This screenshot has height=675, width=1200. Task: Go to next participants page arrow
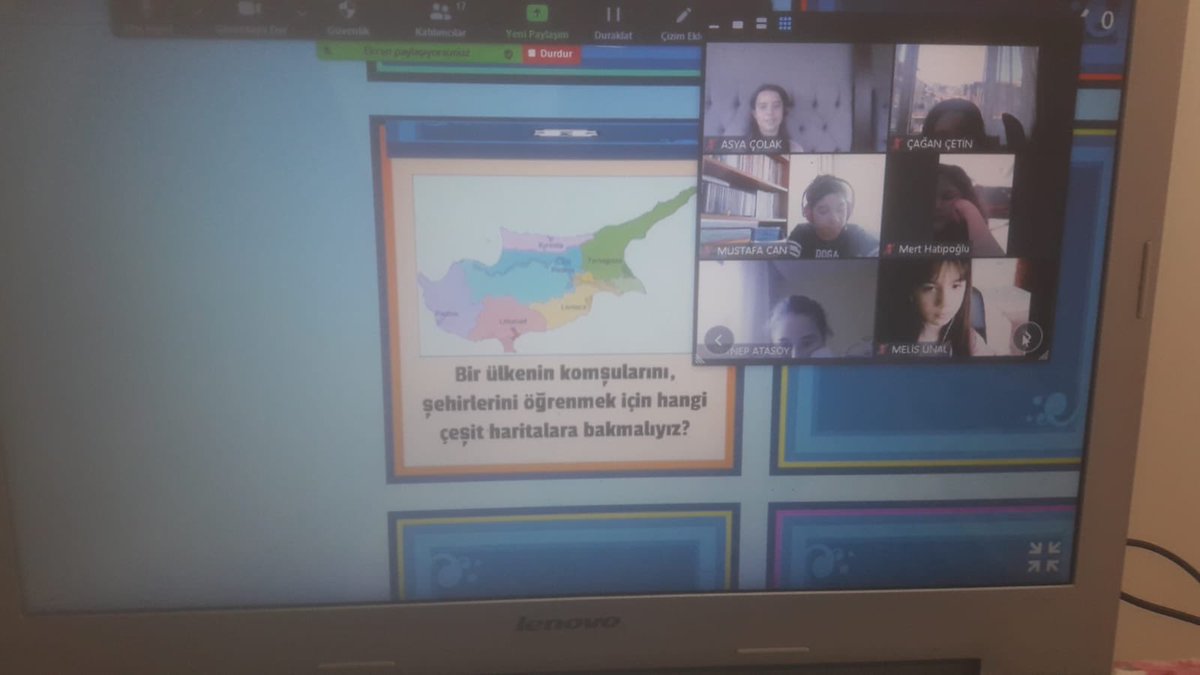tap(1027, 337)
